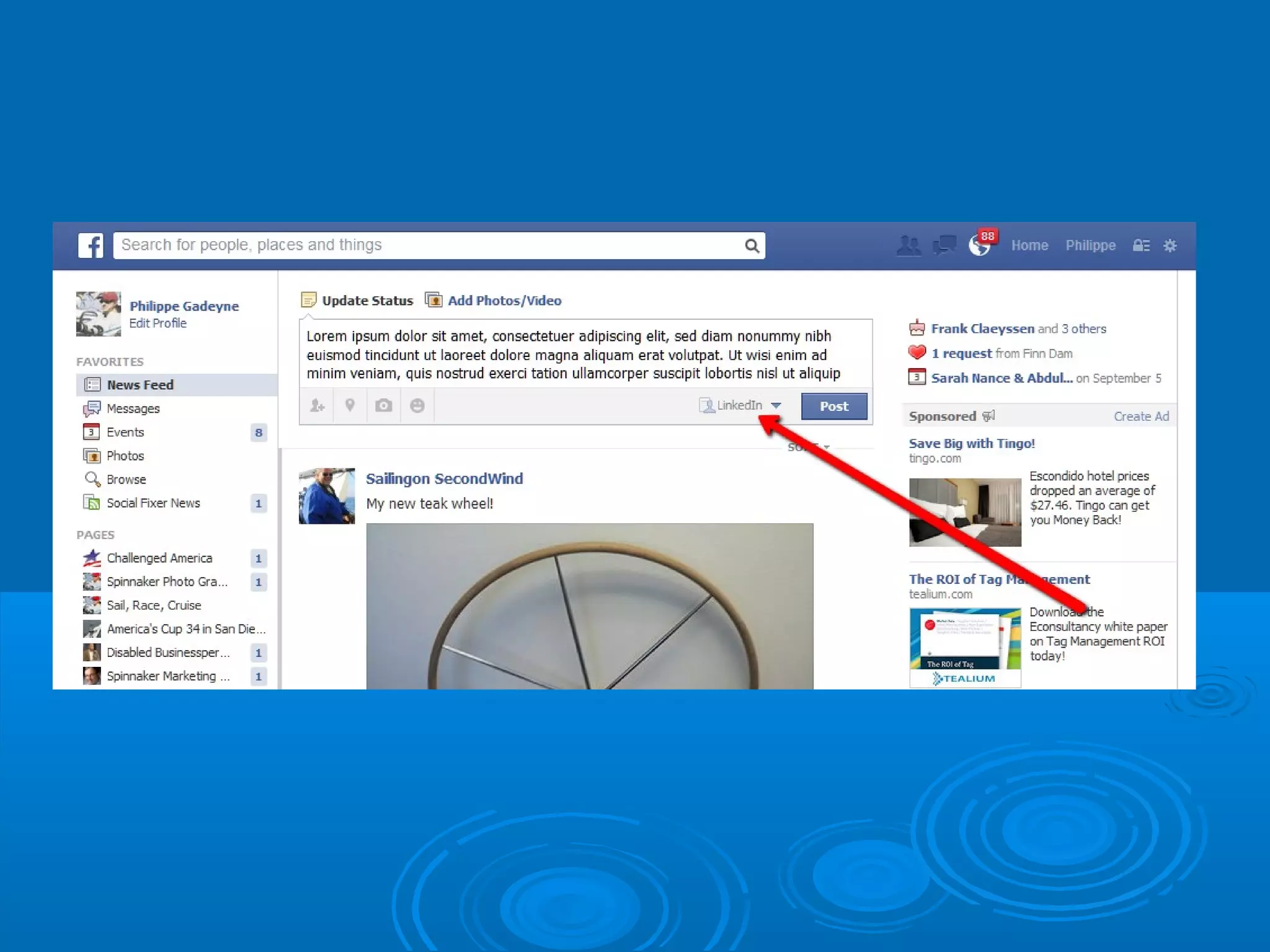The image size is (1270, 952).
Task: Click the tag people icon in composer
Action: [x=317, y=405]
